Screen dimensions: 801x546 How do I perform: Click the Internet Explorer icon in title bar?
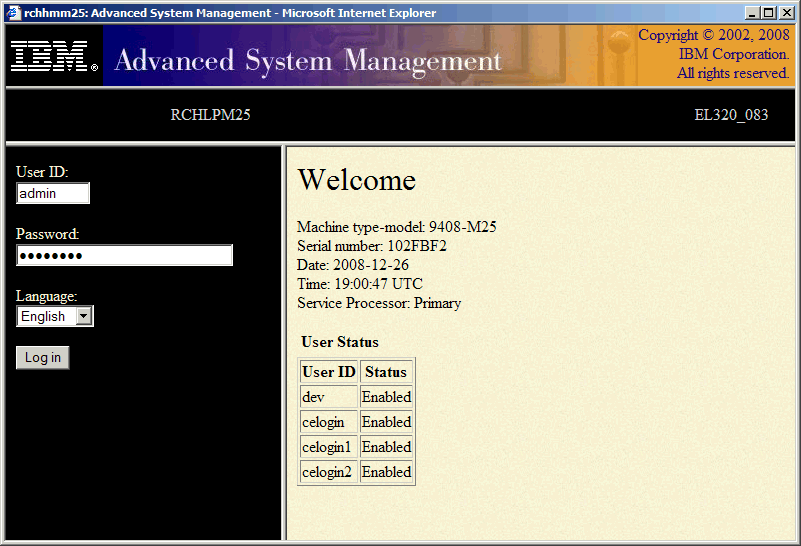click(13, 13)
